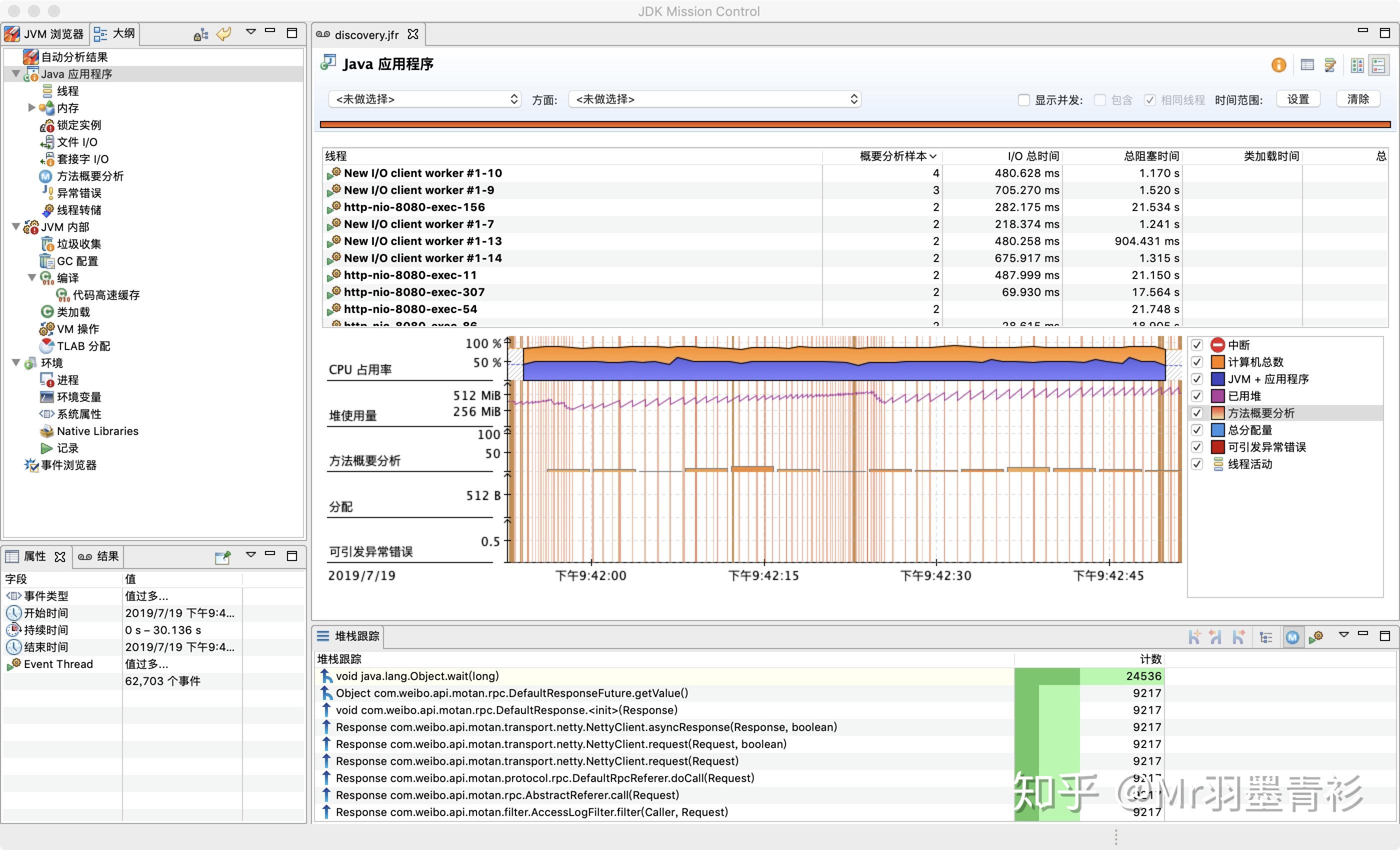
Task: Click the 锁定实例 lock instances icon
Action: click(x=46, y=125)
